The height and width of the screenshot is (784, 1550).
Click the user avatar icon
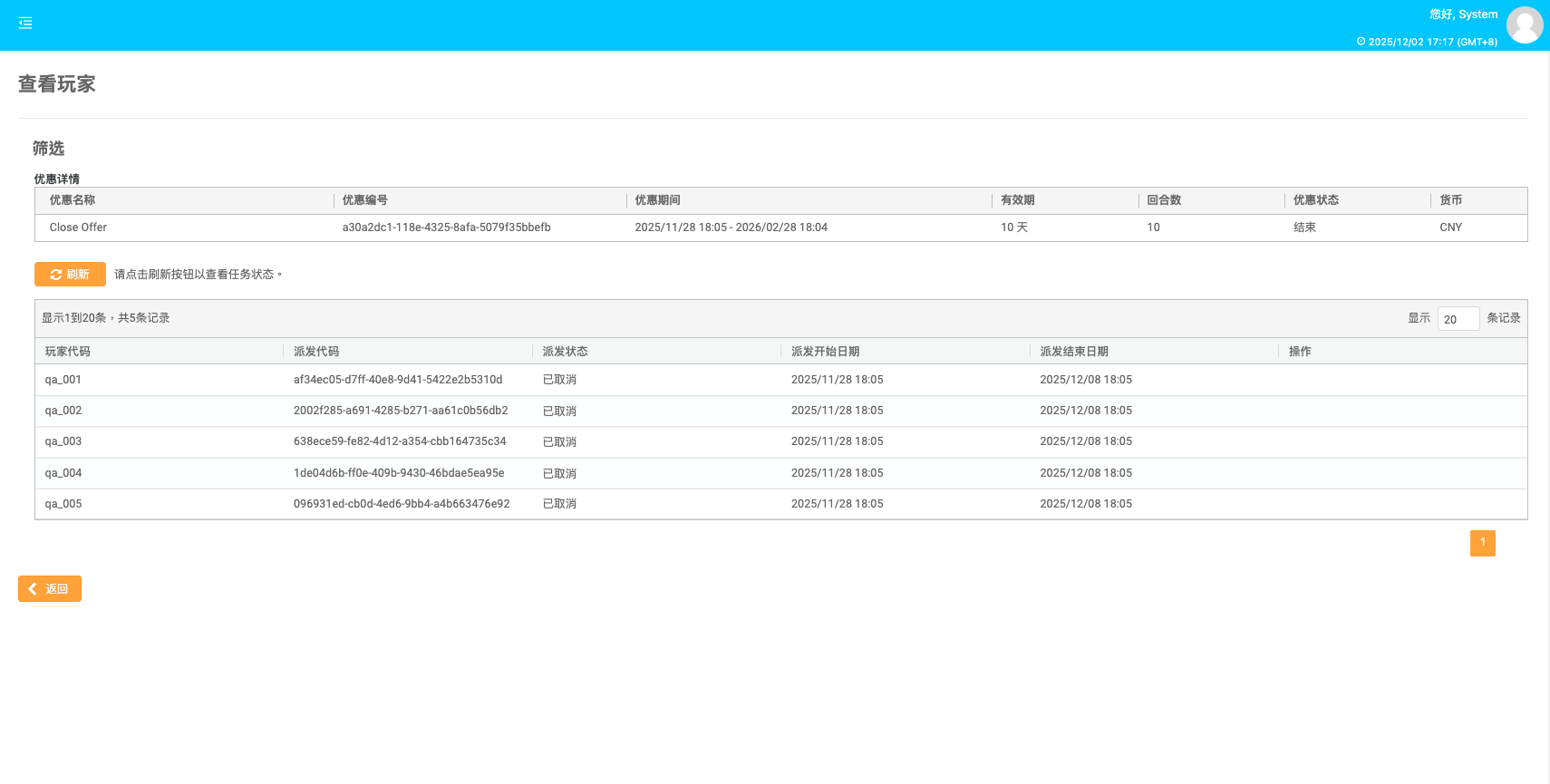coord(1524,25)
